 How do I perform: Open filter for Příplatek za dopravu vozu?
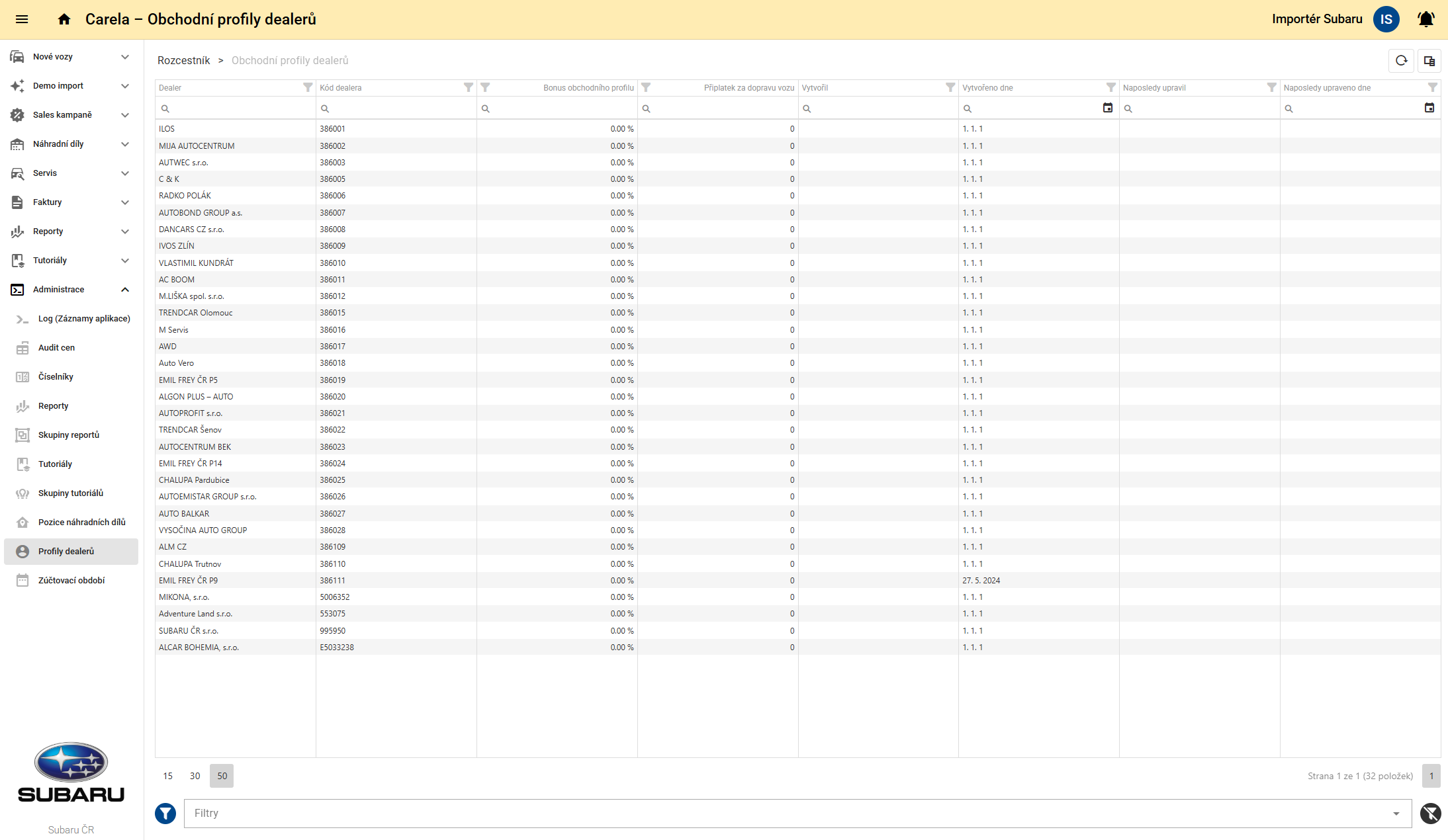pyautogui.click(x=647, y=87)
